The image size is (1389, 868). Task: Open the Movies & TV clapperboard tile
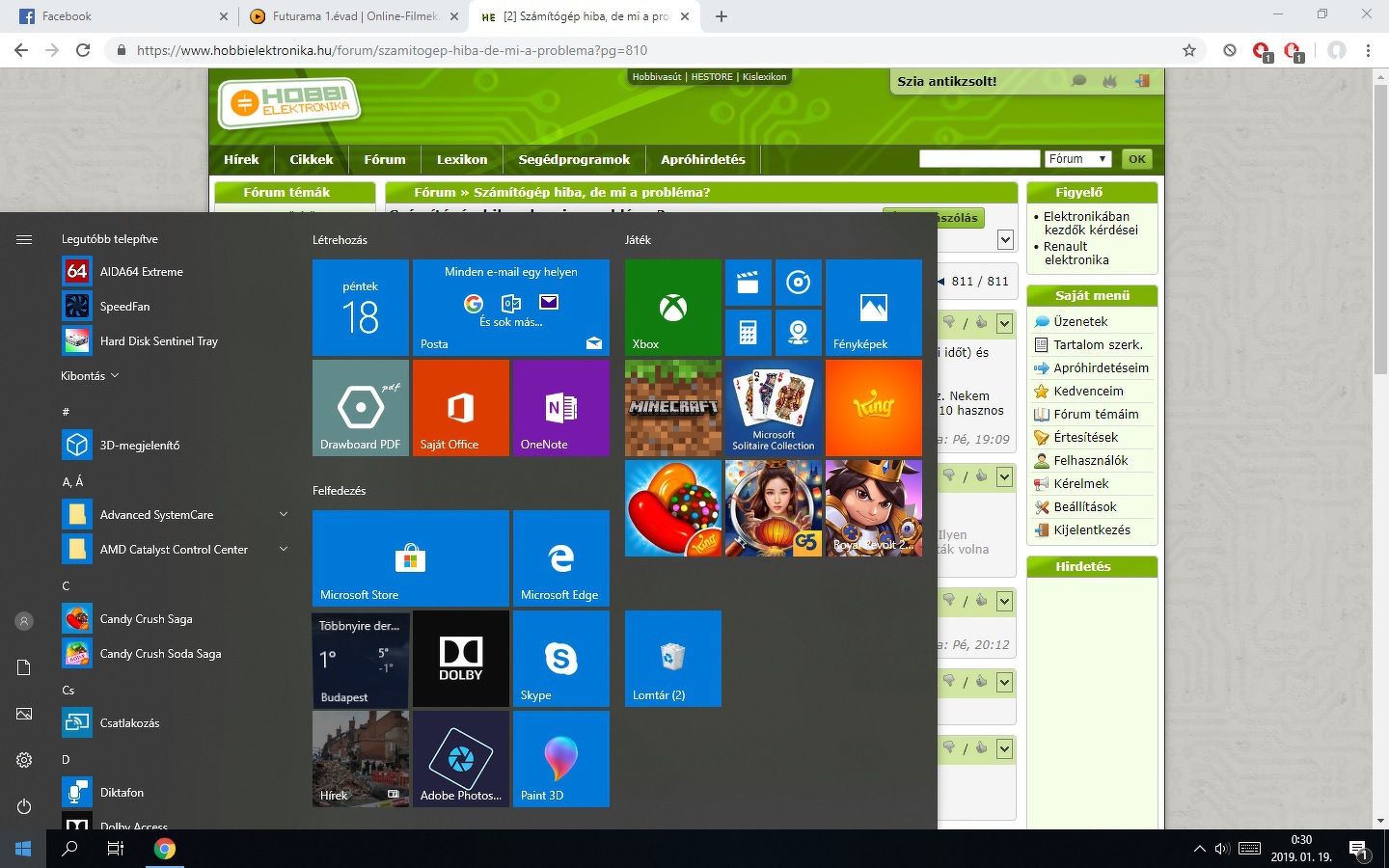click(x=749, y=283)
